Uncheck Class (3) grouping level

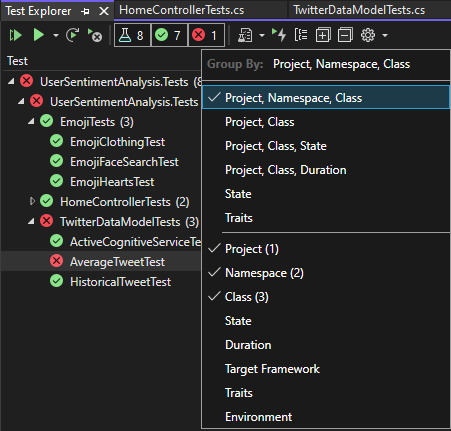point(326,297)
